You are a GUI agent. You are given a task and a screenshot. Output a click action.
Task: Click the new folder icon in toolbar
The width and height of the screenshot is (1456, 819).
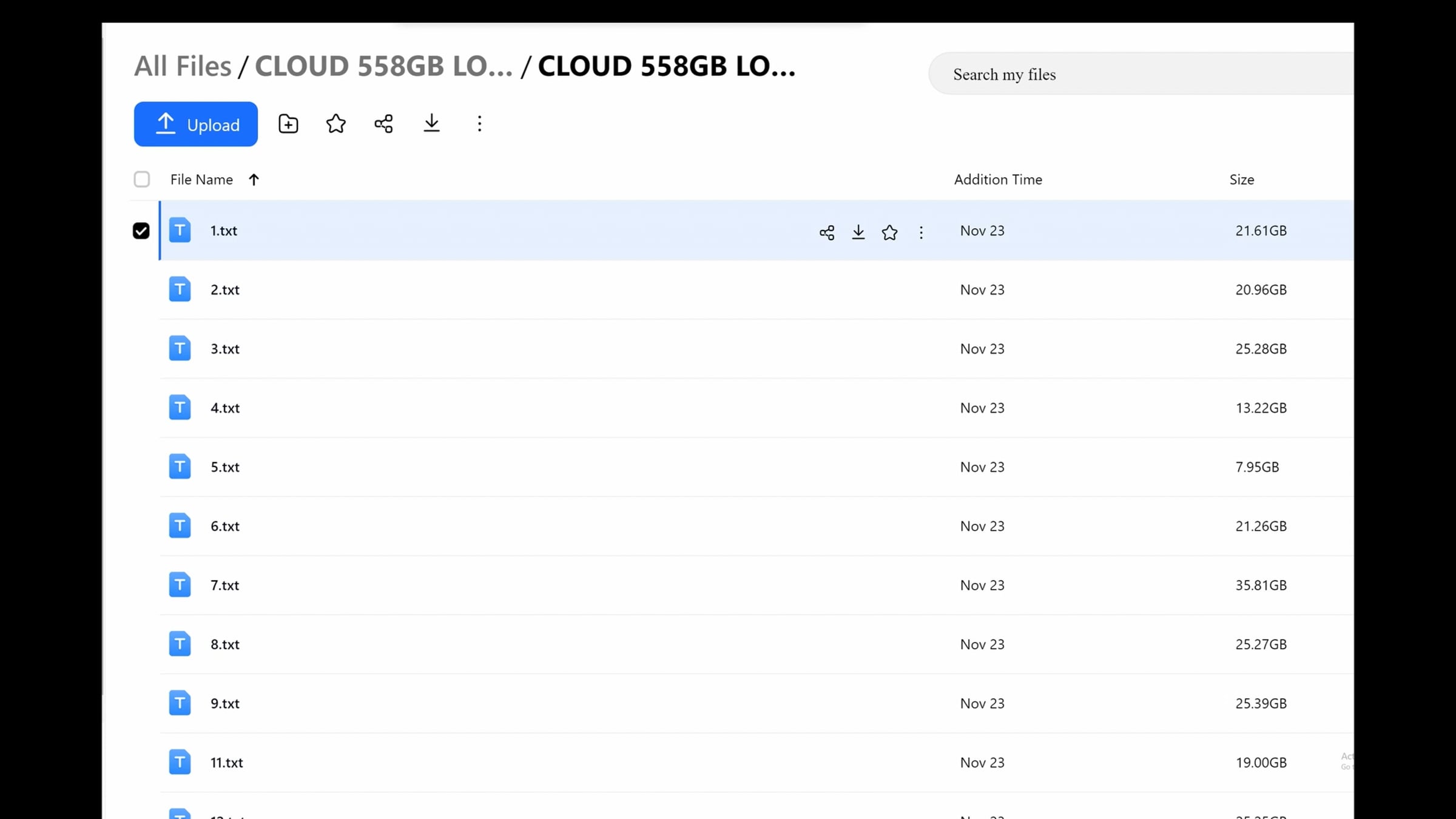click(x=288, y=124)
